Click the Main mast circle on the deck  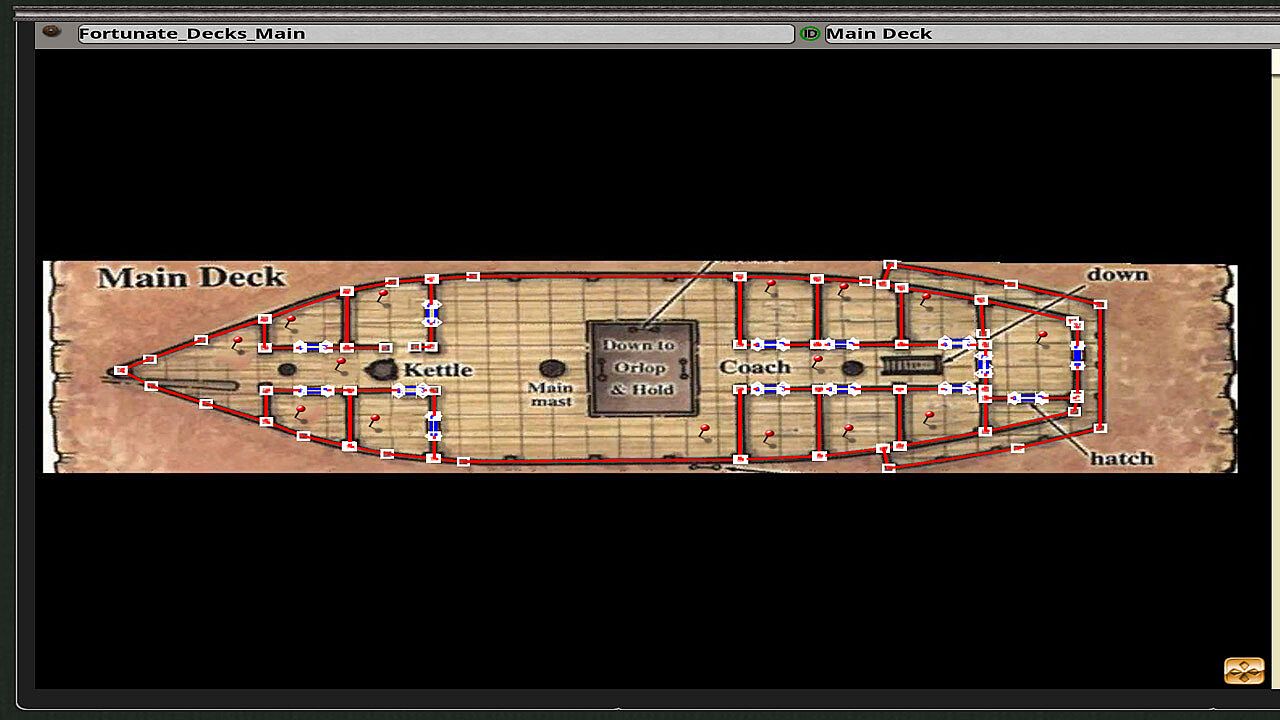pyautogui.click(x=551, y=369)
